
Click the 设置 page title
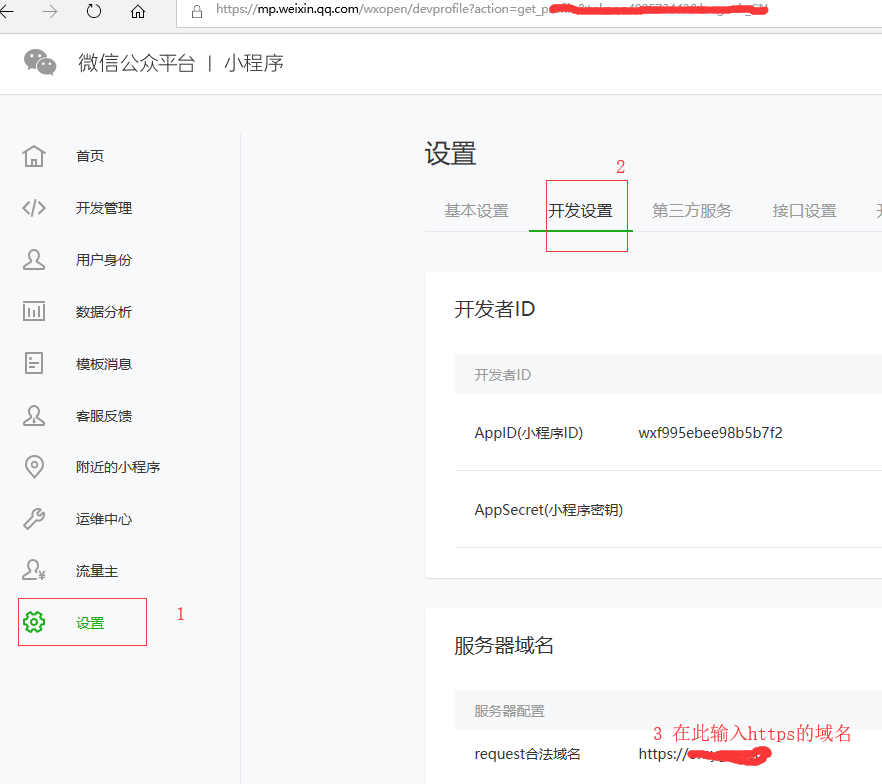(451, 154)
